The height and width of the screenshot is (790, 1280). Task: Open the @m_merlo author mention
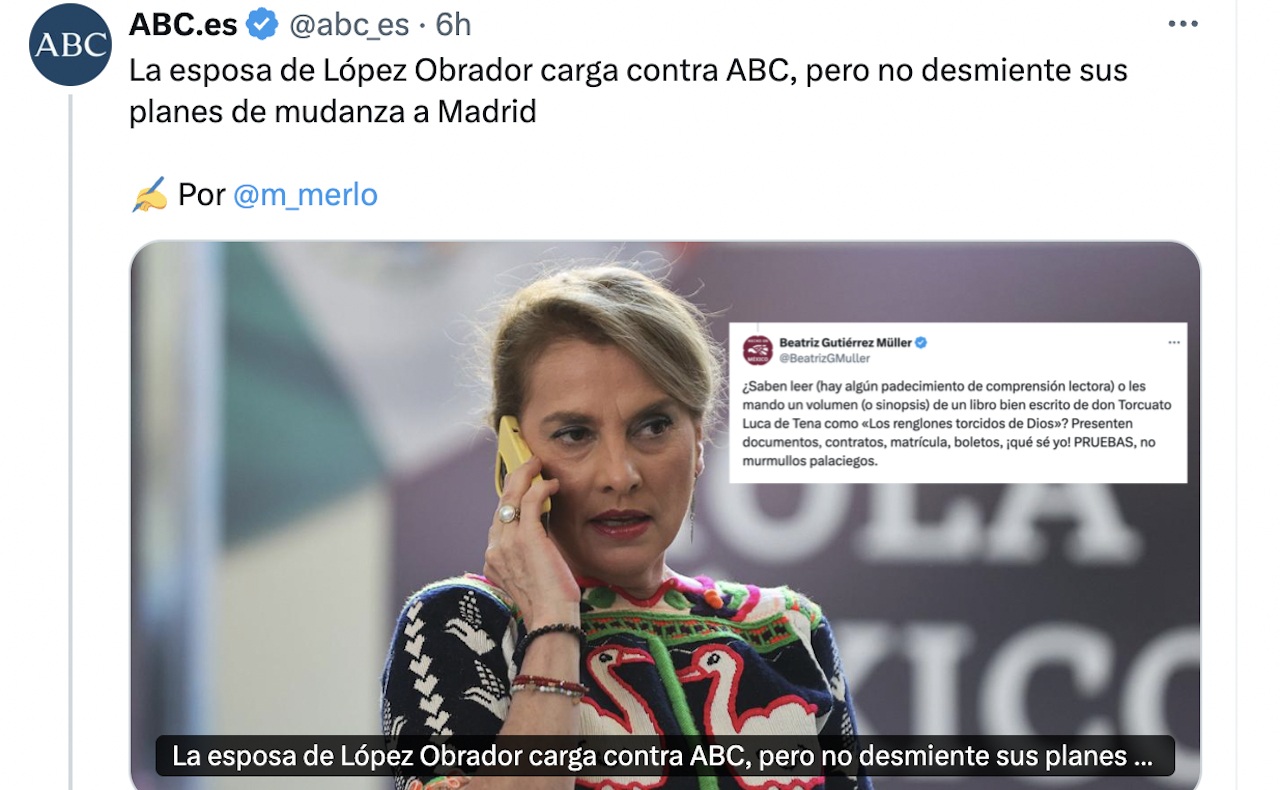[305, 194]
